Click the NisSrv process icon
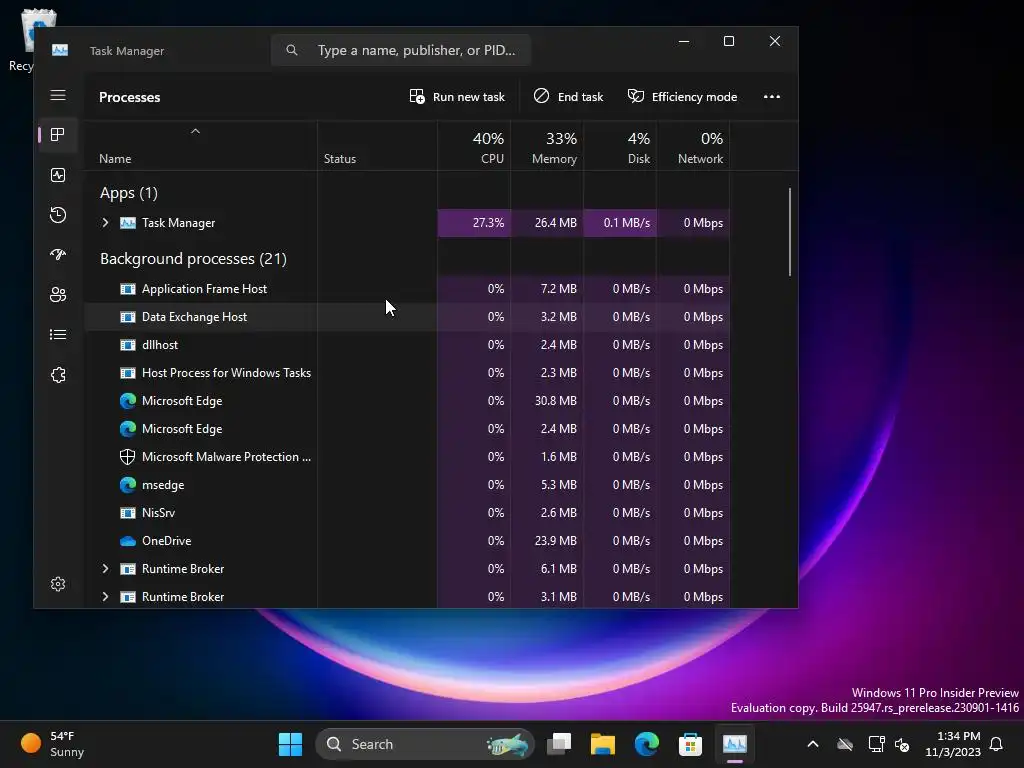Viewport: 1024px width, 768px height. [x=128, y=513]
